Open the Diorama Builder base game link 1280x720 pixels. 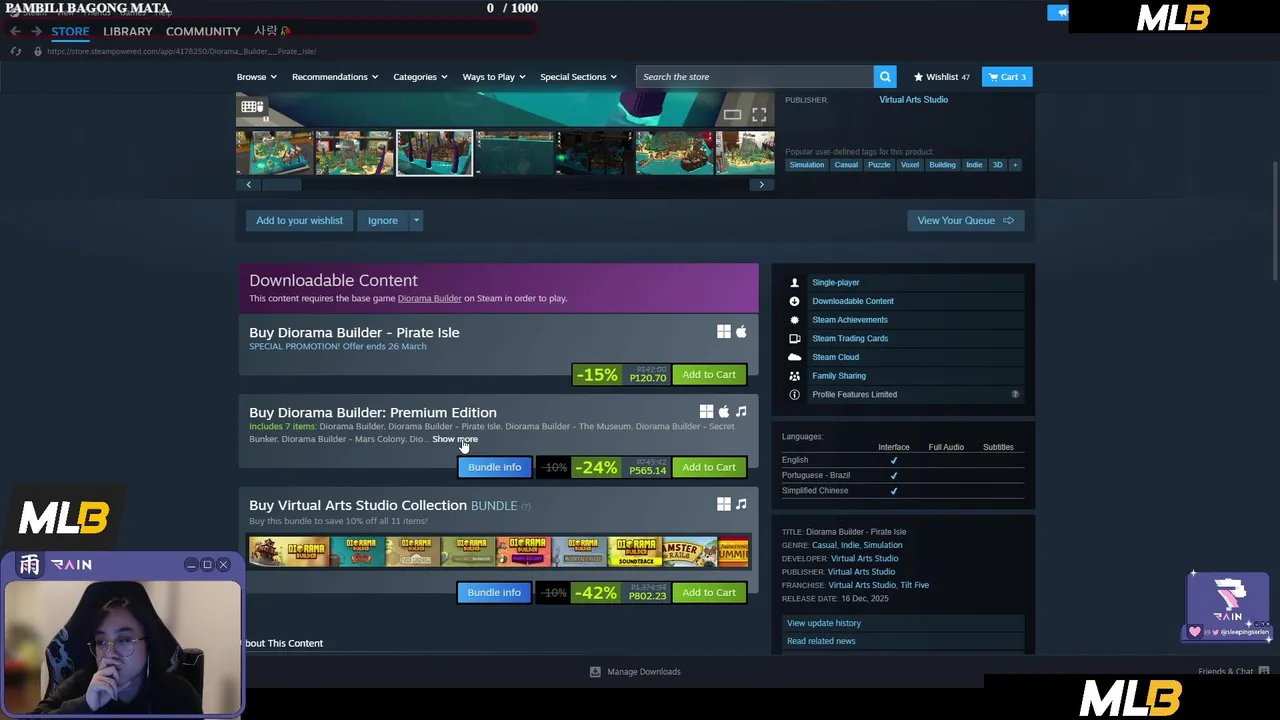pyautogui.click(x=429, y=298)
